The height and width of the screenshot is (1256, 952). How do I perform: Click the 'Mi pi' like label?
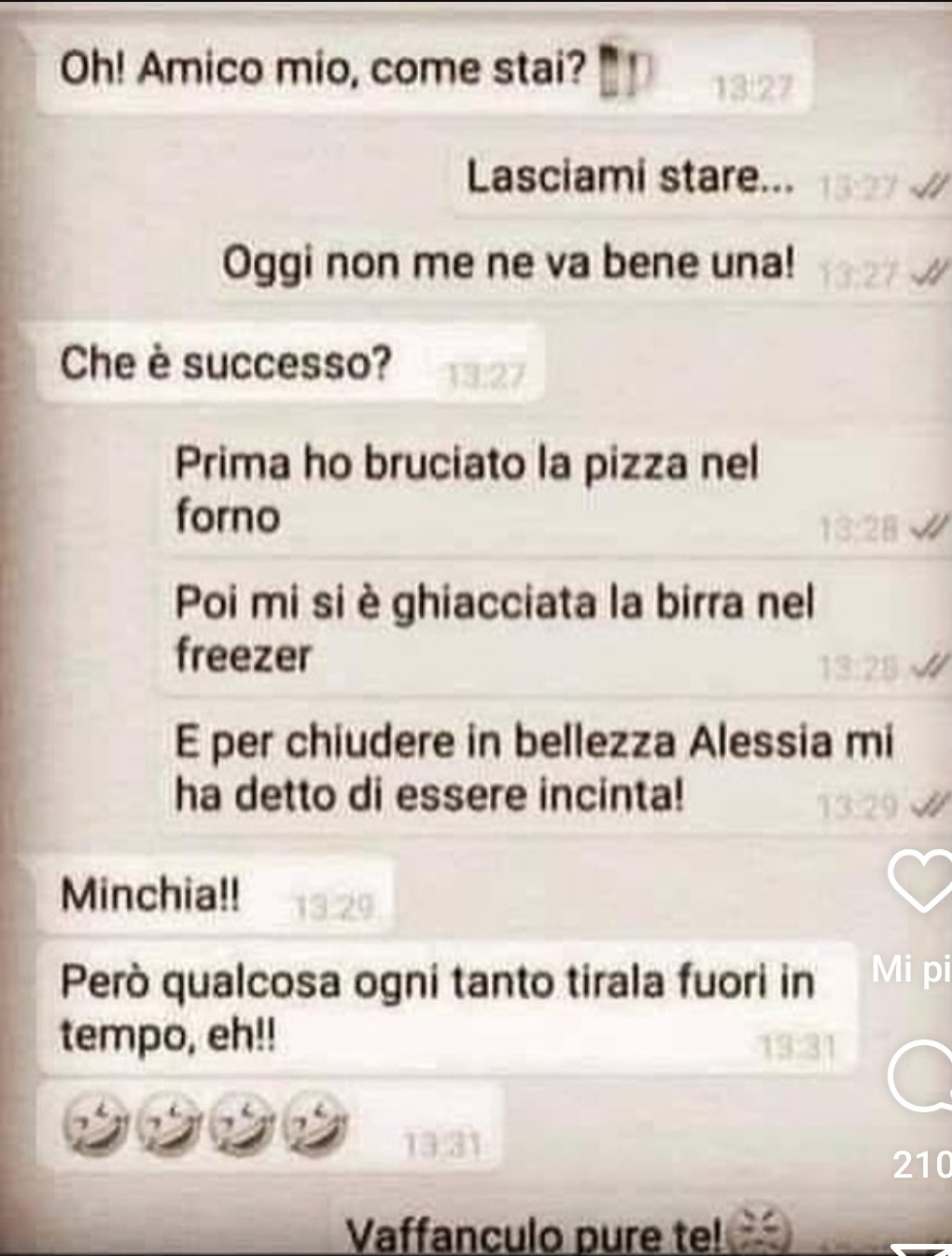[x=911, y=970]
